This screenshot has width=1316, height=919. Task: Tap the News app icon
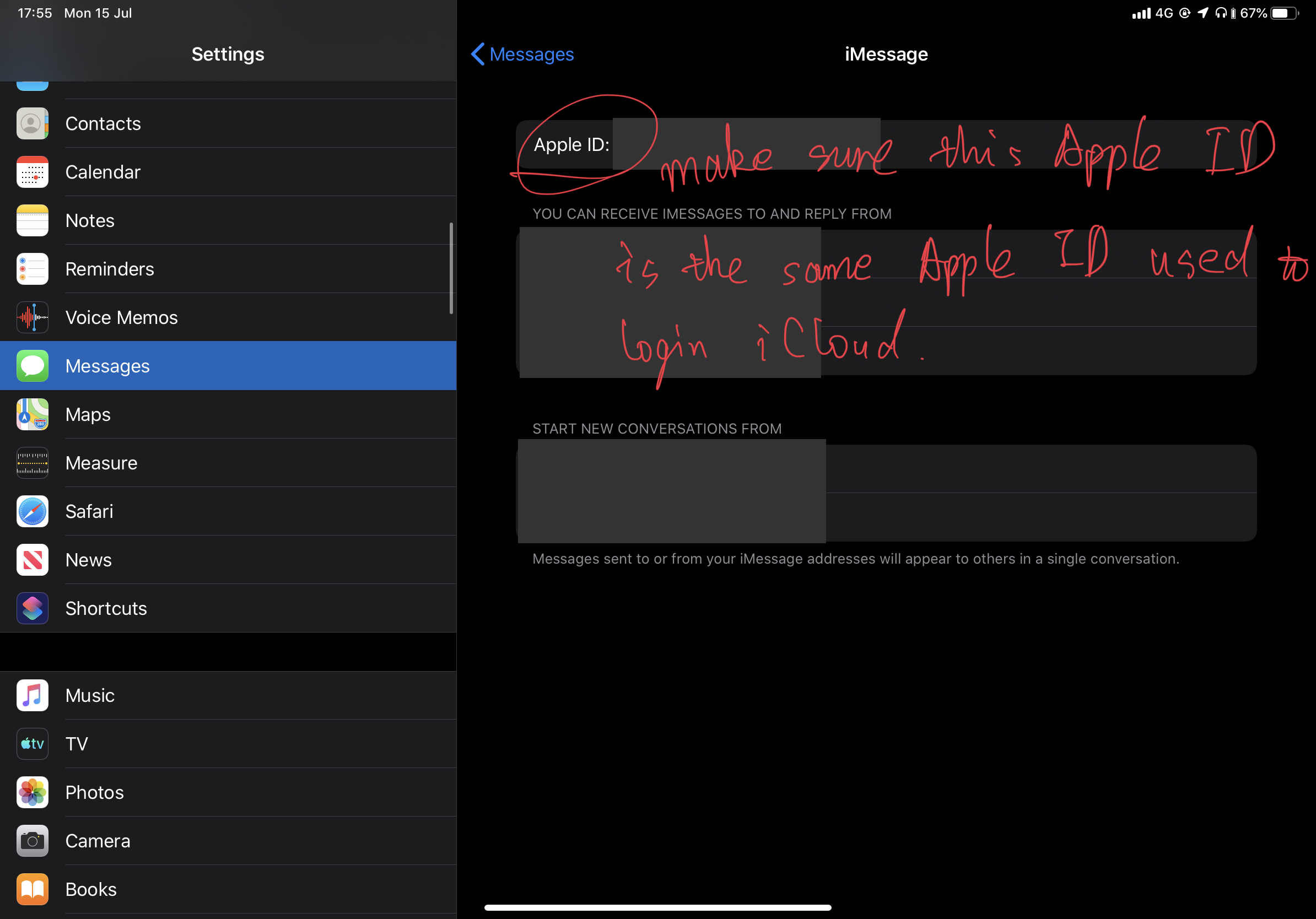tap(32, 560)
